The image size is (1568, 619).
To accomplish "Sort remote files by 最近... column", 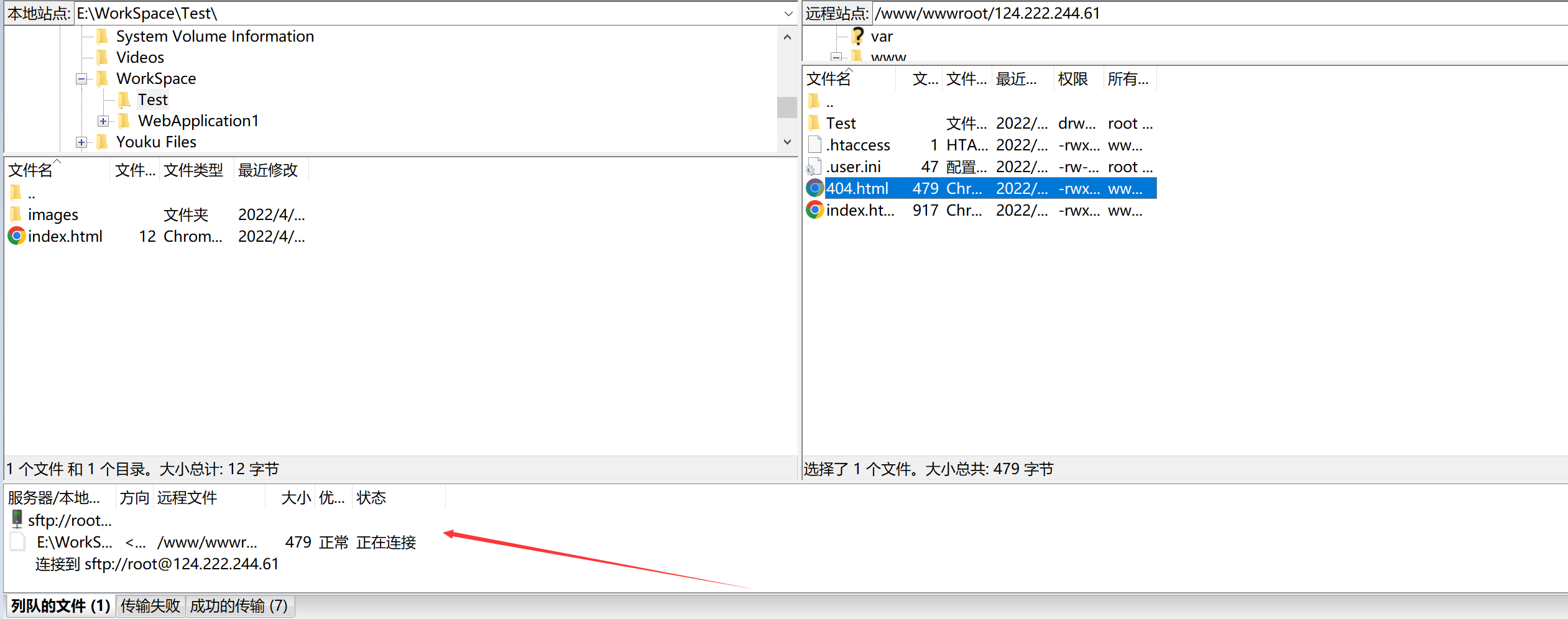I will 1023,79.
